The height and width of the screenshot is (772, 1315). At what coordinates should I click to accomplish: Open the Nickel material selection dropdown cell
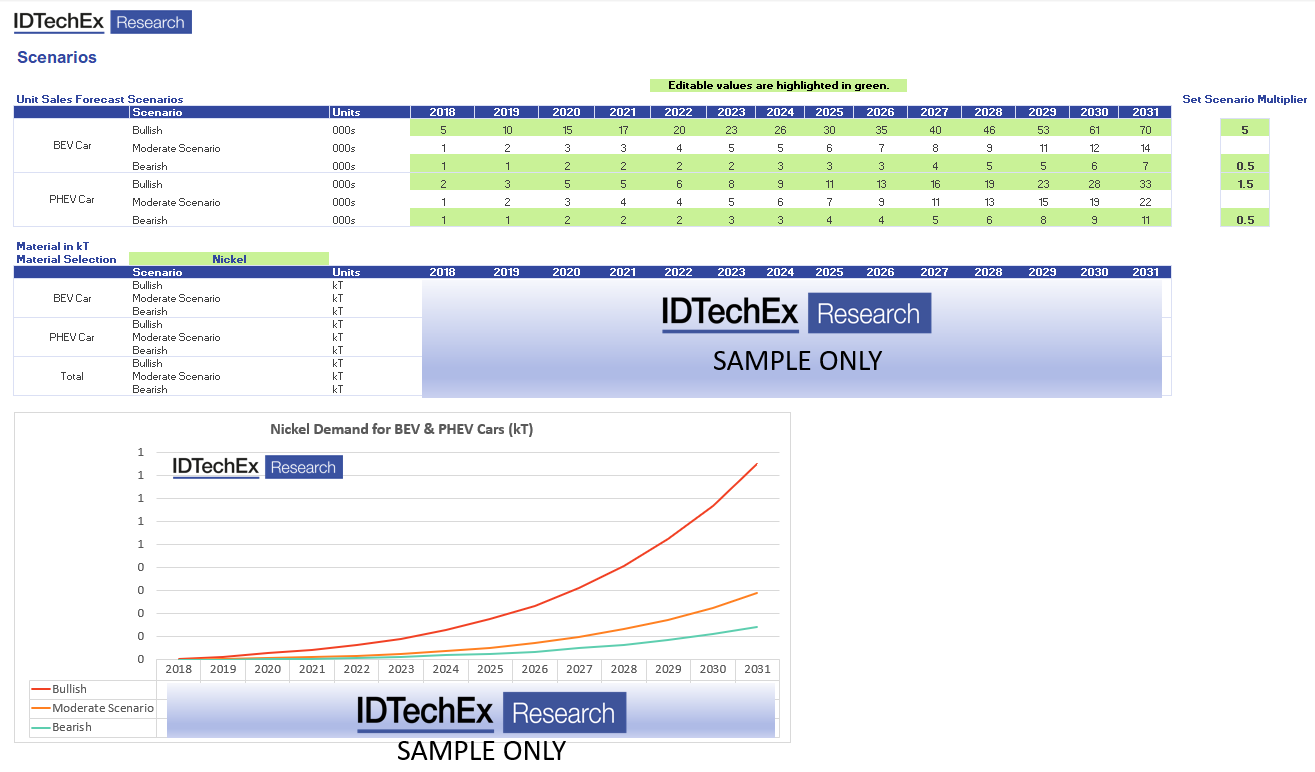tap(229, 259)
